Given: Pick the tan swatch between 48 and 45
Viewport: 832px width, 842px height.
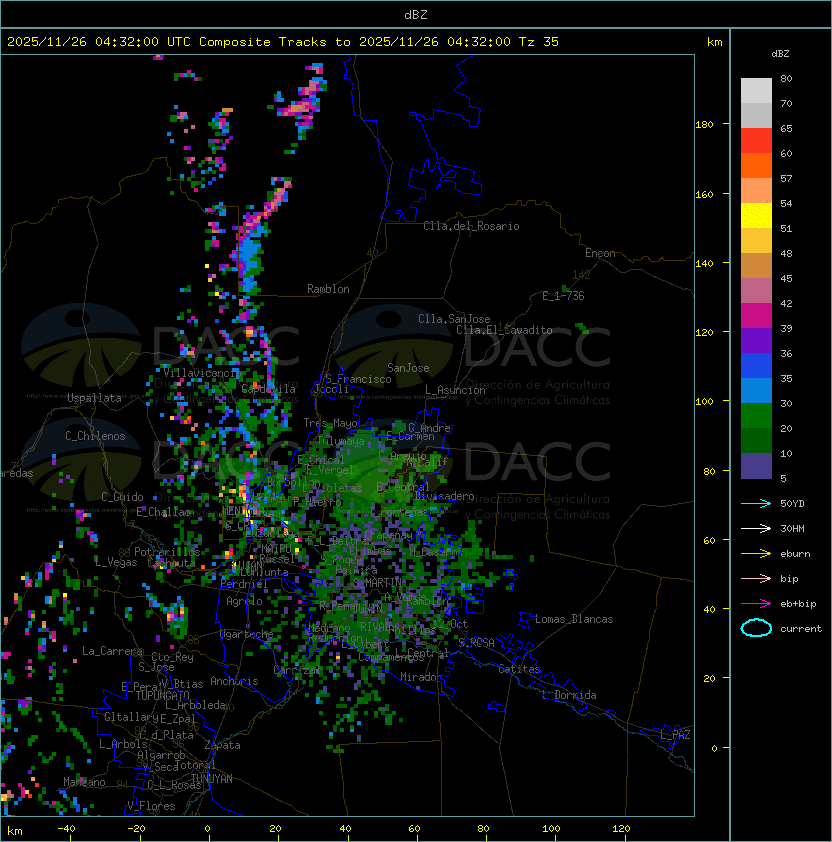Looking at the screenshot, I should [756, 266].
